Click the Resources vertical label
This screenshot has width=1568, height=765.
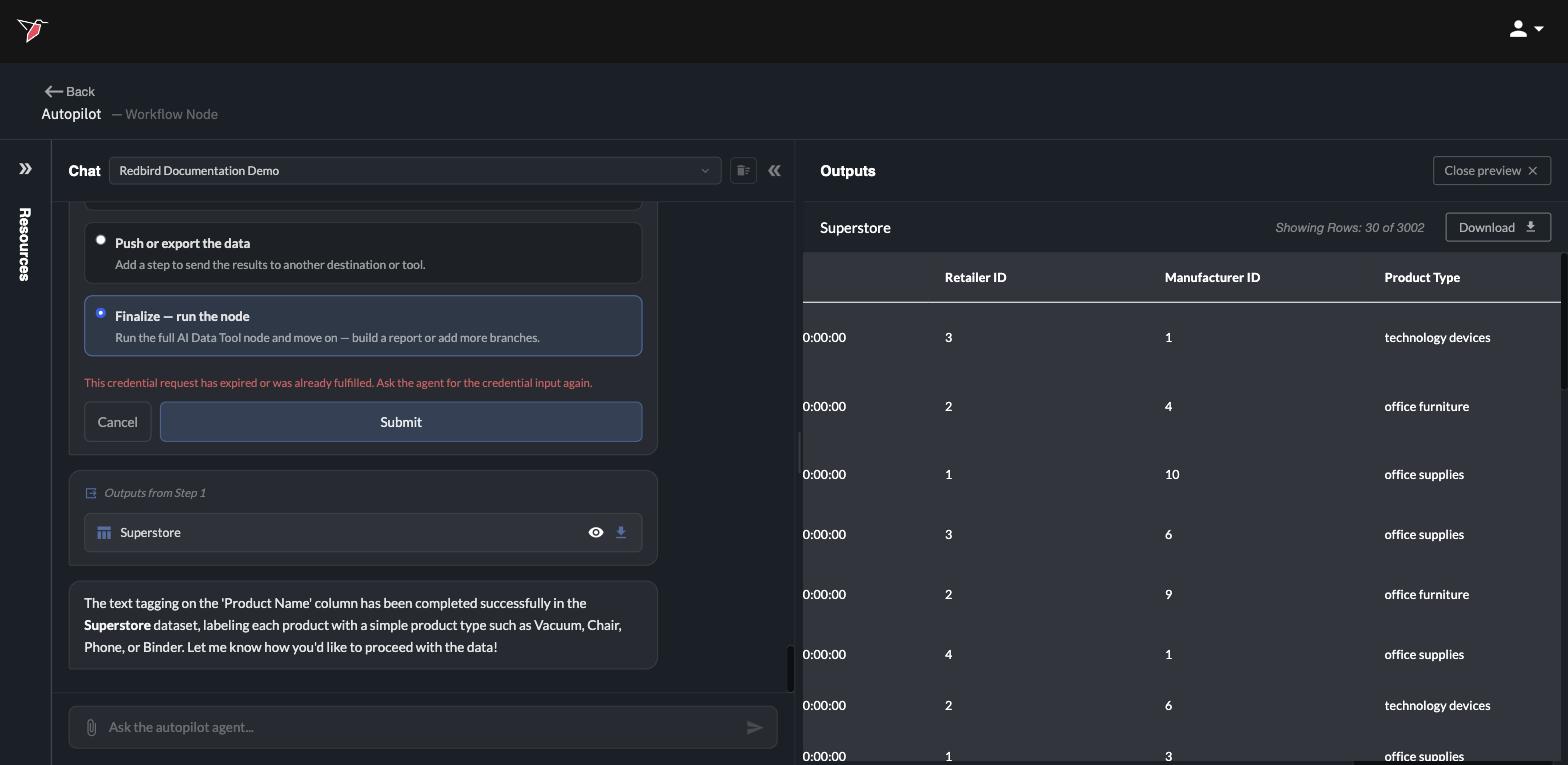pyautogui.click(x=25, y=244)
